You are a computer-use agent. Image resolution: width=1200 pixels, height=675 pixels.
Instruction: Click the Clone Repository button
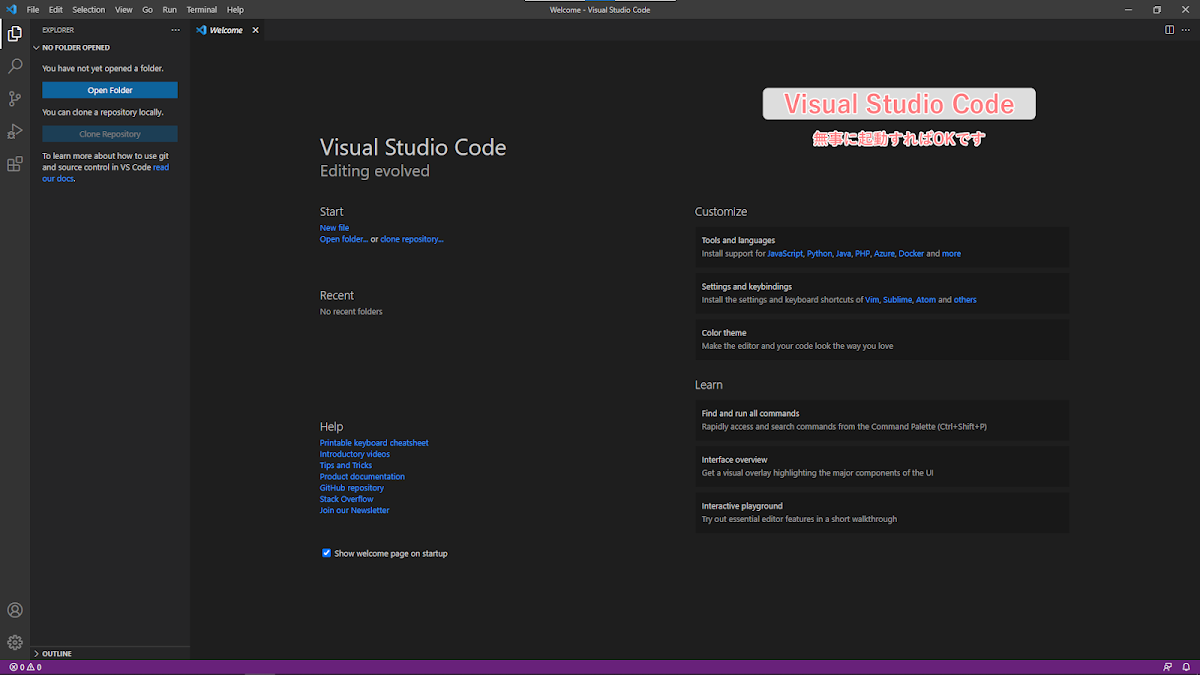point(110,134)
